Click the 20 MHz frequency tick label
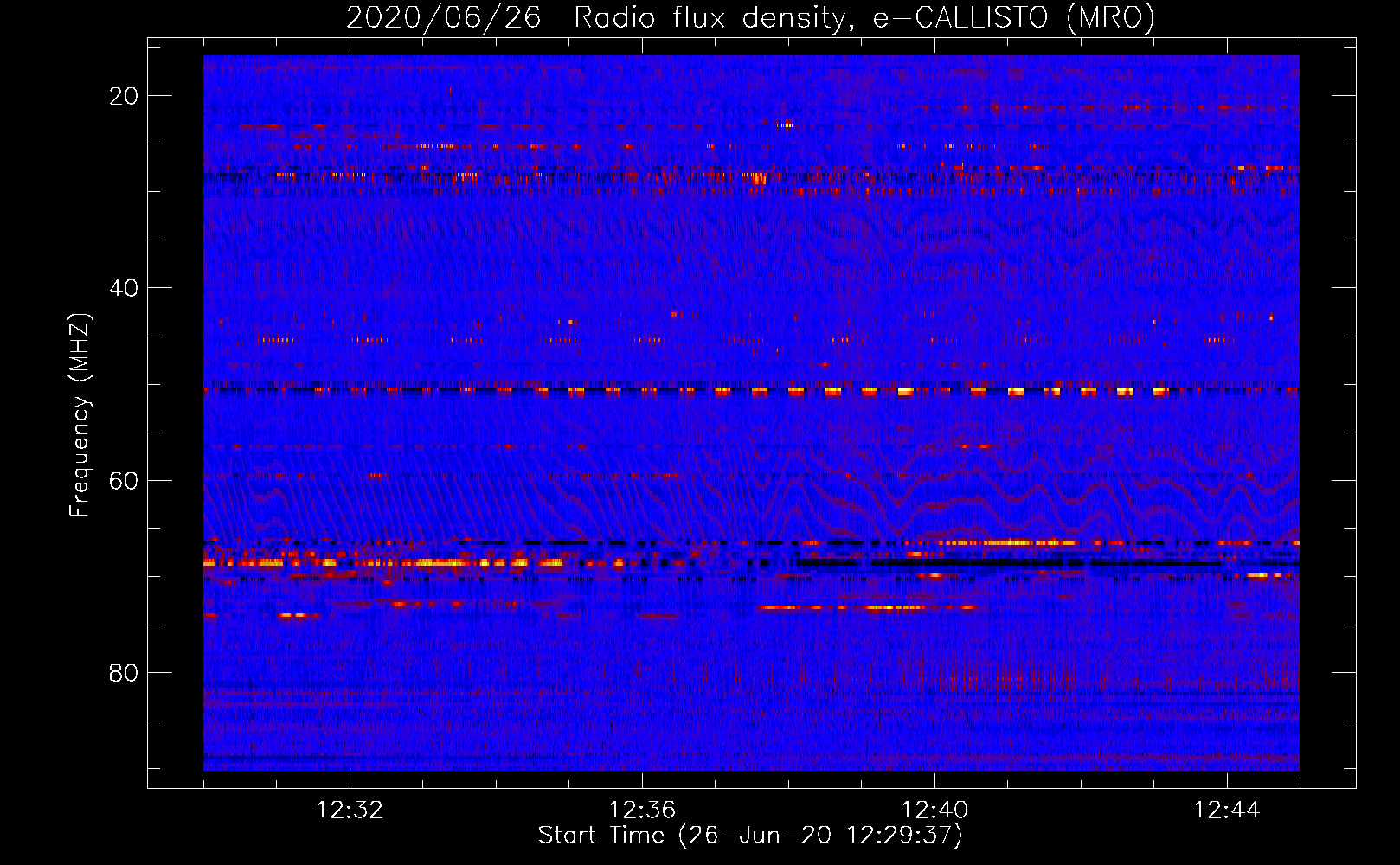 pos(124,96)
